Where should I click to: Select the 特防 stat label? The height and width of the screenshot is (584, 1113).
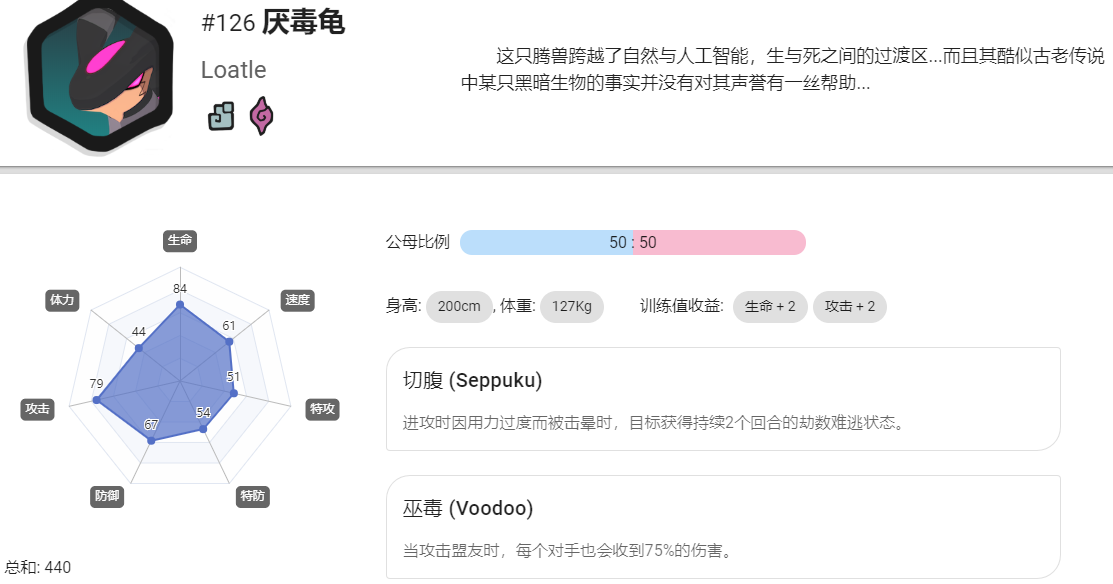[253, 496]
